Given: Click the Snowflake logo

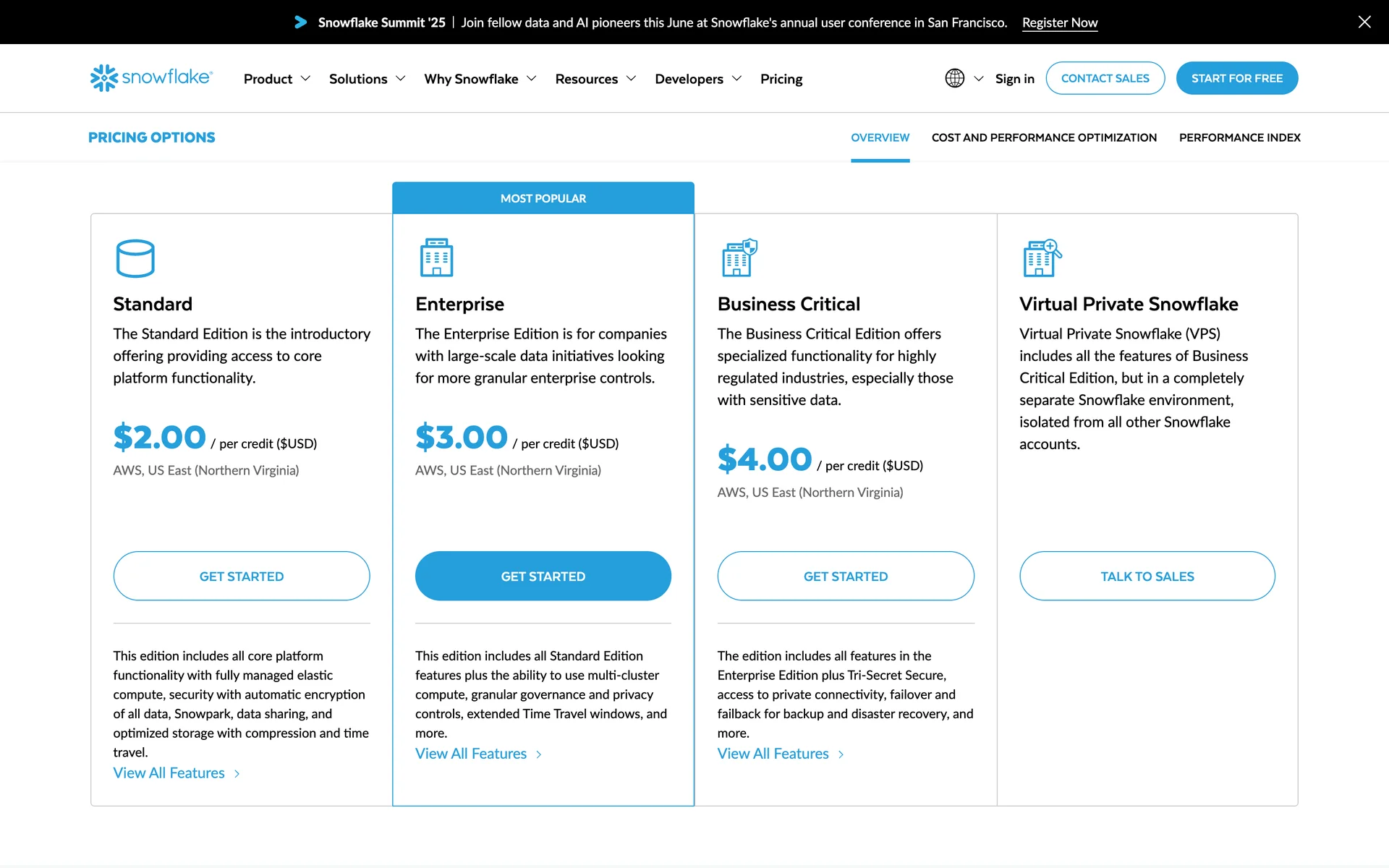Looking at the screenshot, I should [x=151, y=77].
